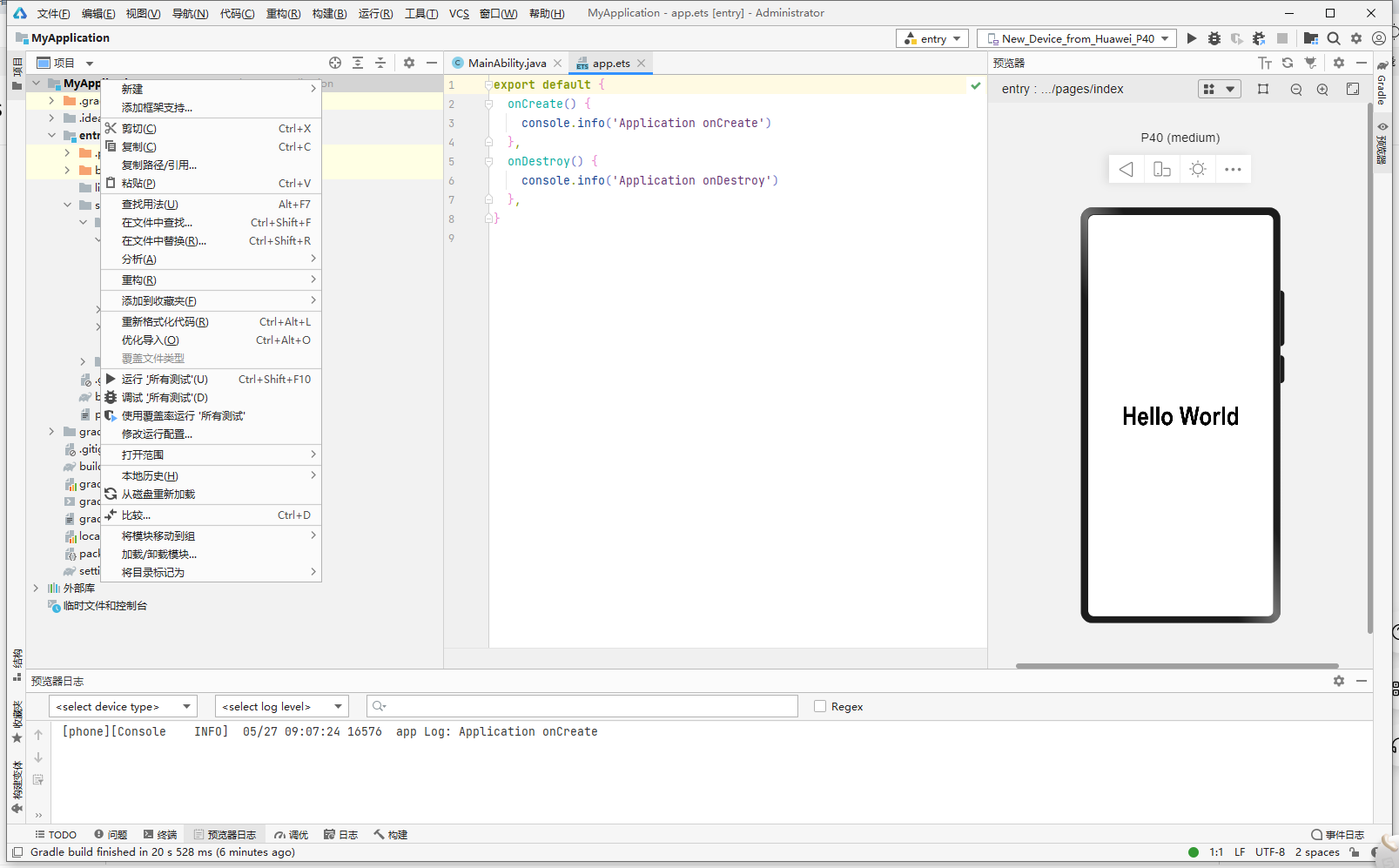This screenshot has height=868, width=1399.
Task: Open Search Everywhere magnifier in the top toolbar
Action: 1334,38
